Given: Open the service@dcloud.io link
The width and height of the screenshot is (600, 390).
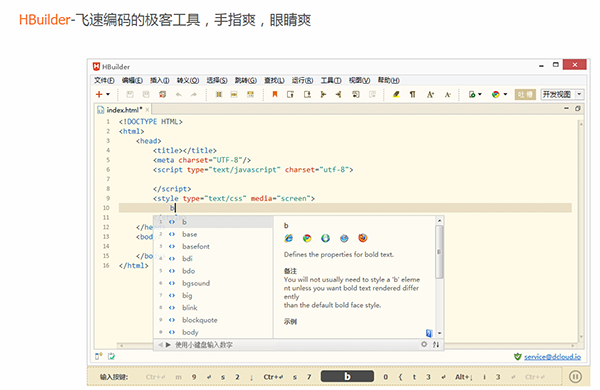Looking at the screenshot, I should (552, 357).
